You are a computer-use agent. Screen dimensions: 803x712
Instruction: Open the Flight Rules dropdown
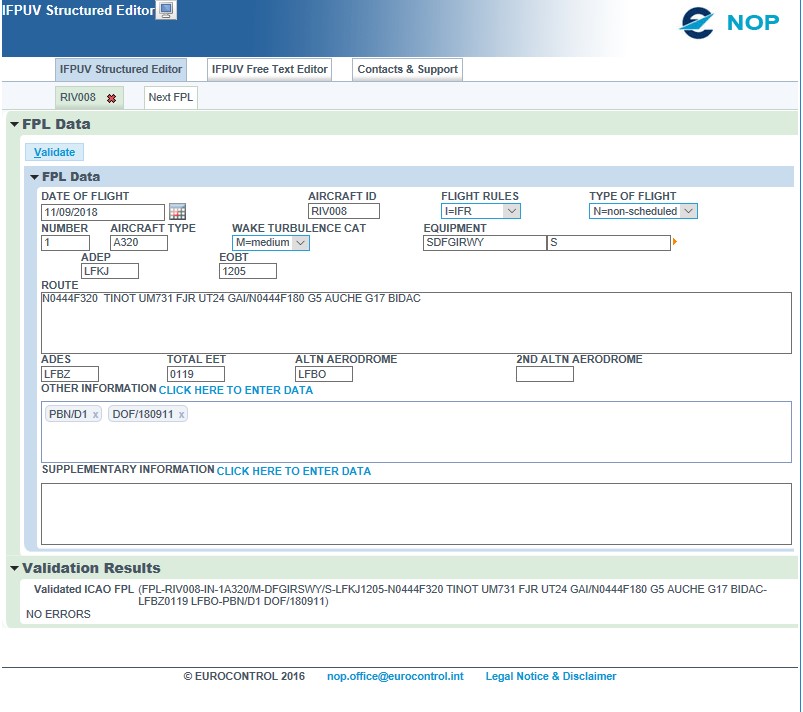click(481, 211)
